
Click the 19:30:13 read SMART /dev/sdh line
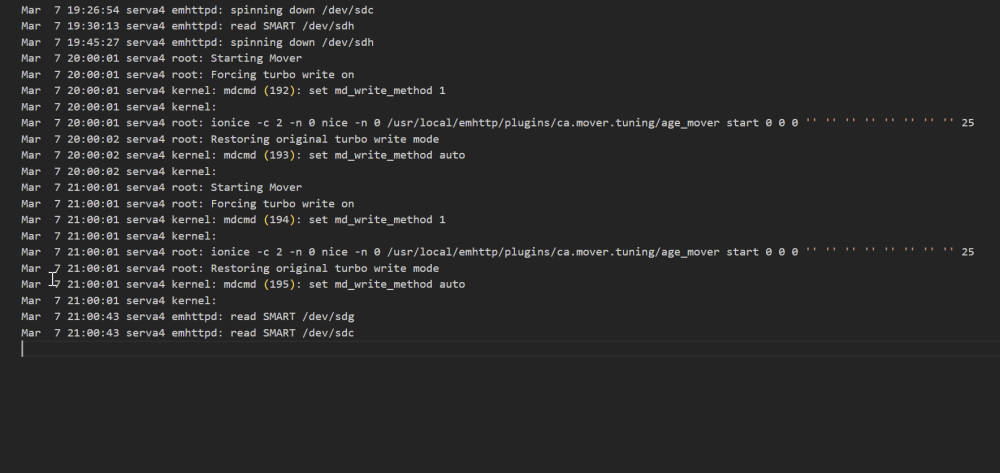tap(188, 26)
